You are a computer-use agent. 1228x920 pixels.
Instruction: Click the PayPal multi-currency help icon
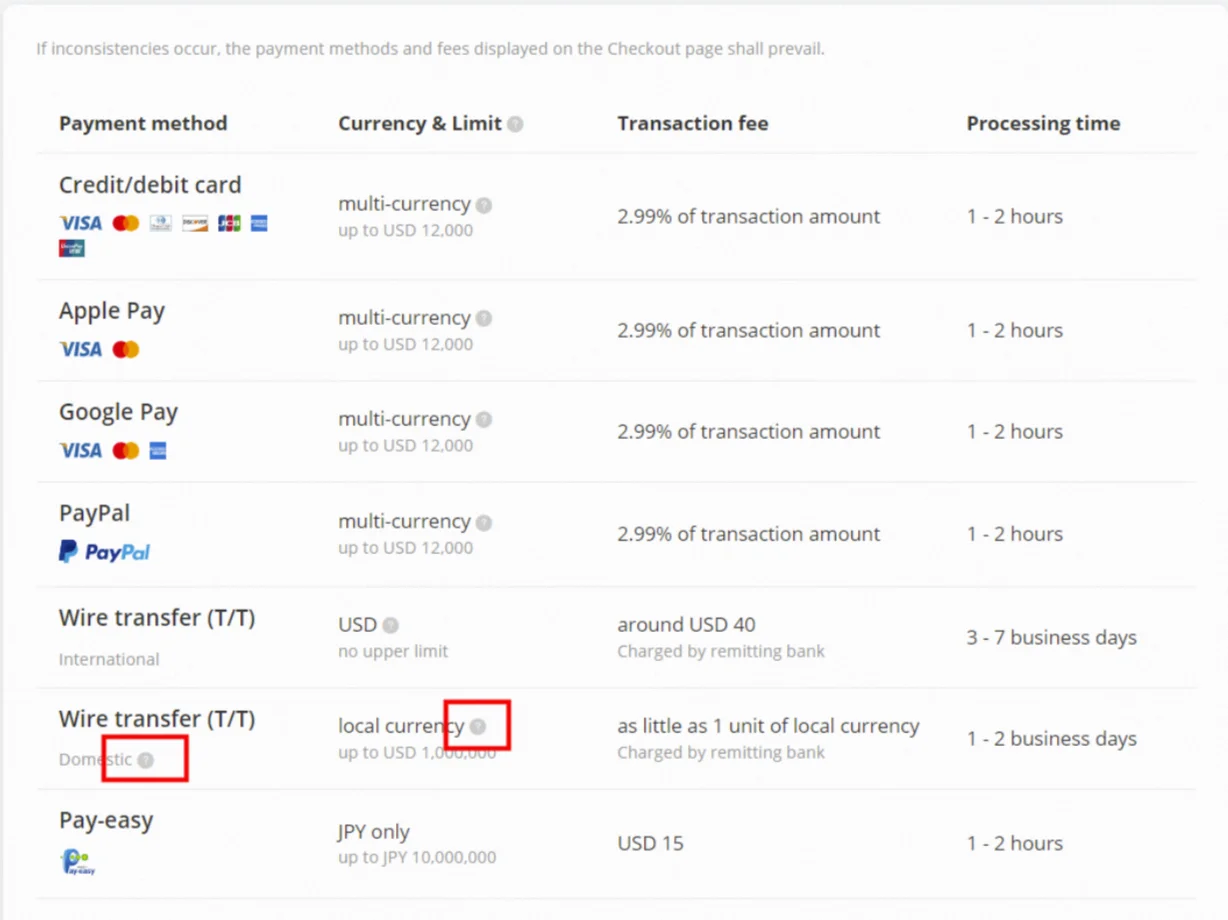(x=484, y=523)
